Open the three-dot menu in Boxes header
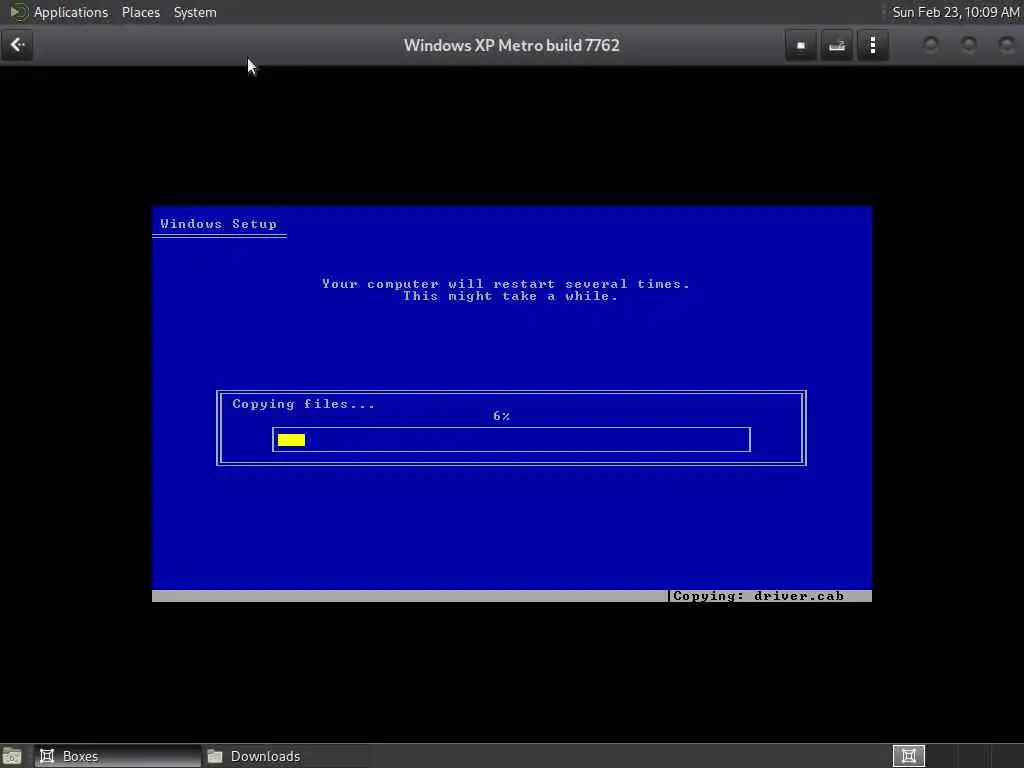This screenshot has width=1024, height=768. [x=872, y=45]
